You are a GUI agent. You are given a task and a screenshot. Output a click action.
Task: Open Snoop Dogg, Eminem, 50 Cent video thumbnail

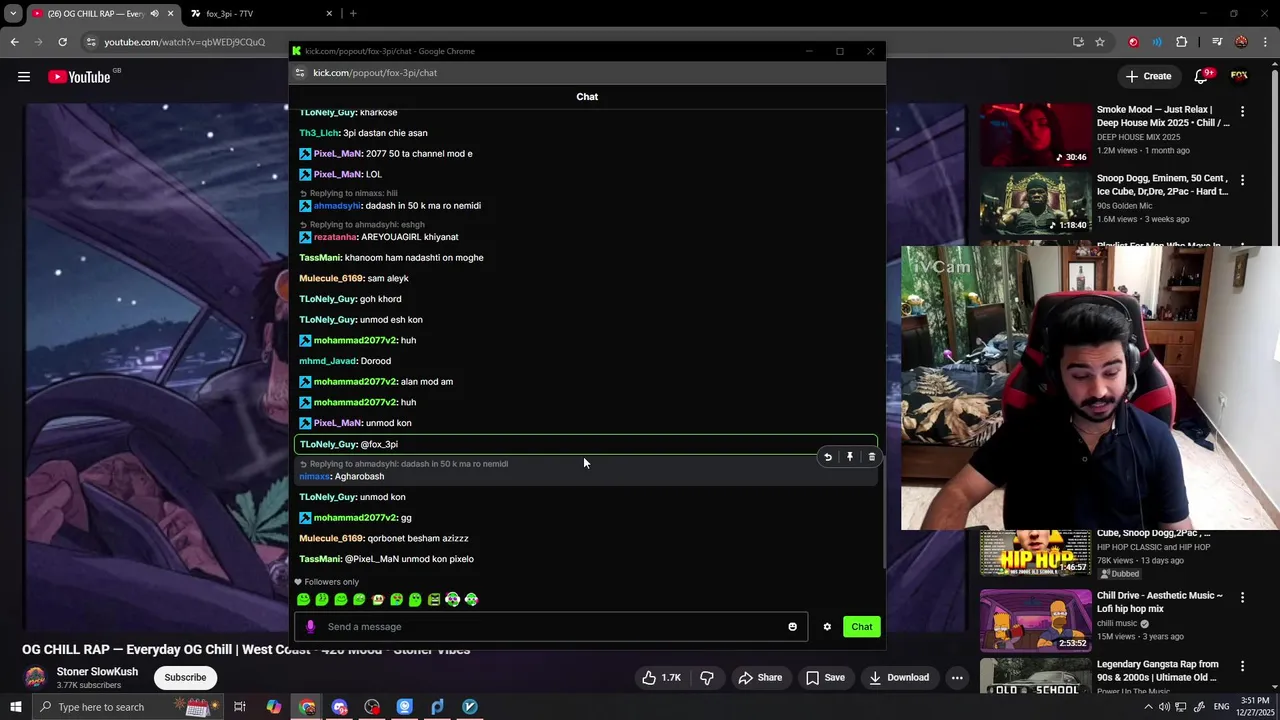click(1035, 202)
